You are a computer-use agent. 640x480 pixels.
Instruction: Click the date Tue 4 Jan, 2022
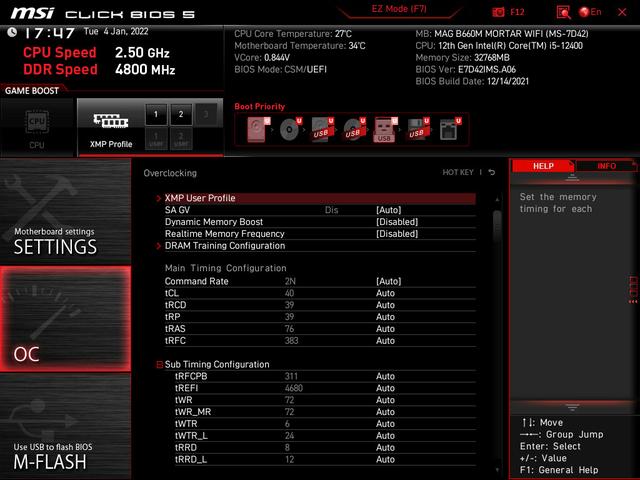pyautogui.click(x=116, y=31)
